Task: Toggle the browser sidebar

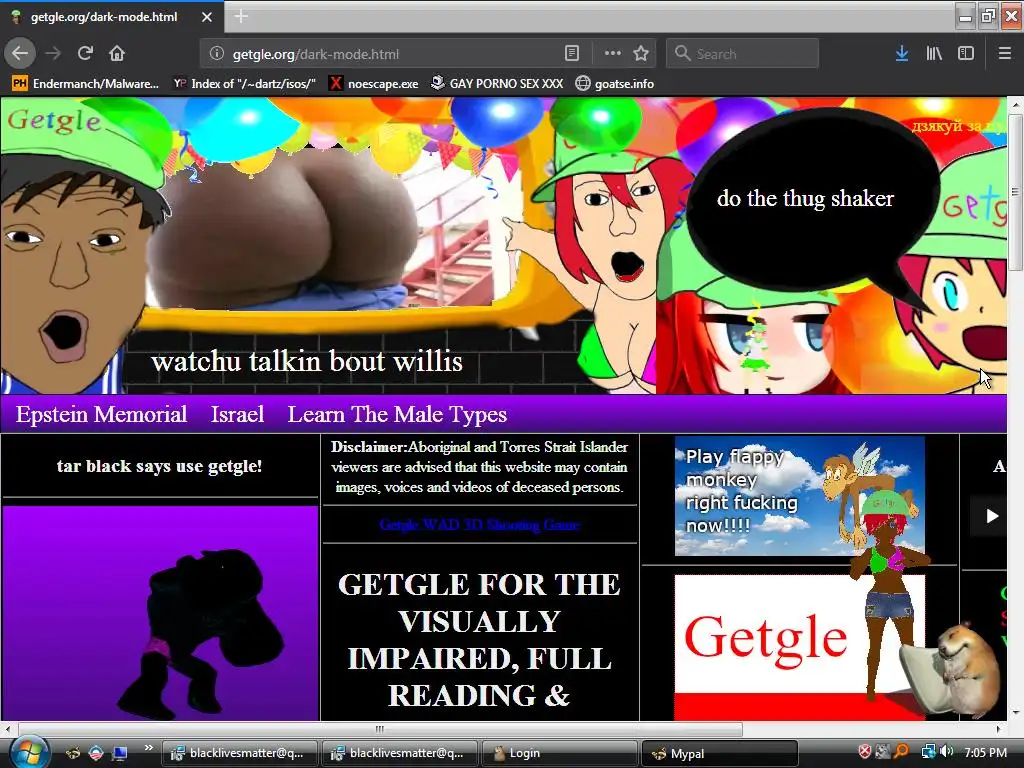Action: [966, 54]
